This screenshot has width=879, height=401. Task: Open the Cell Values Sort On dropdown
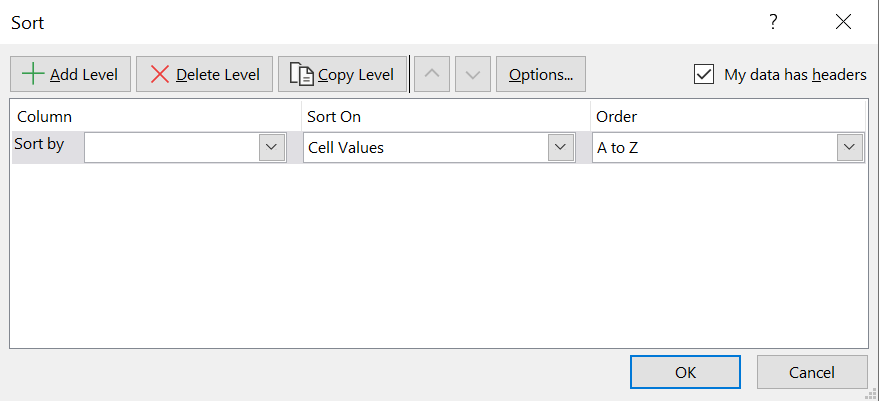(x=560, y=147)
